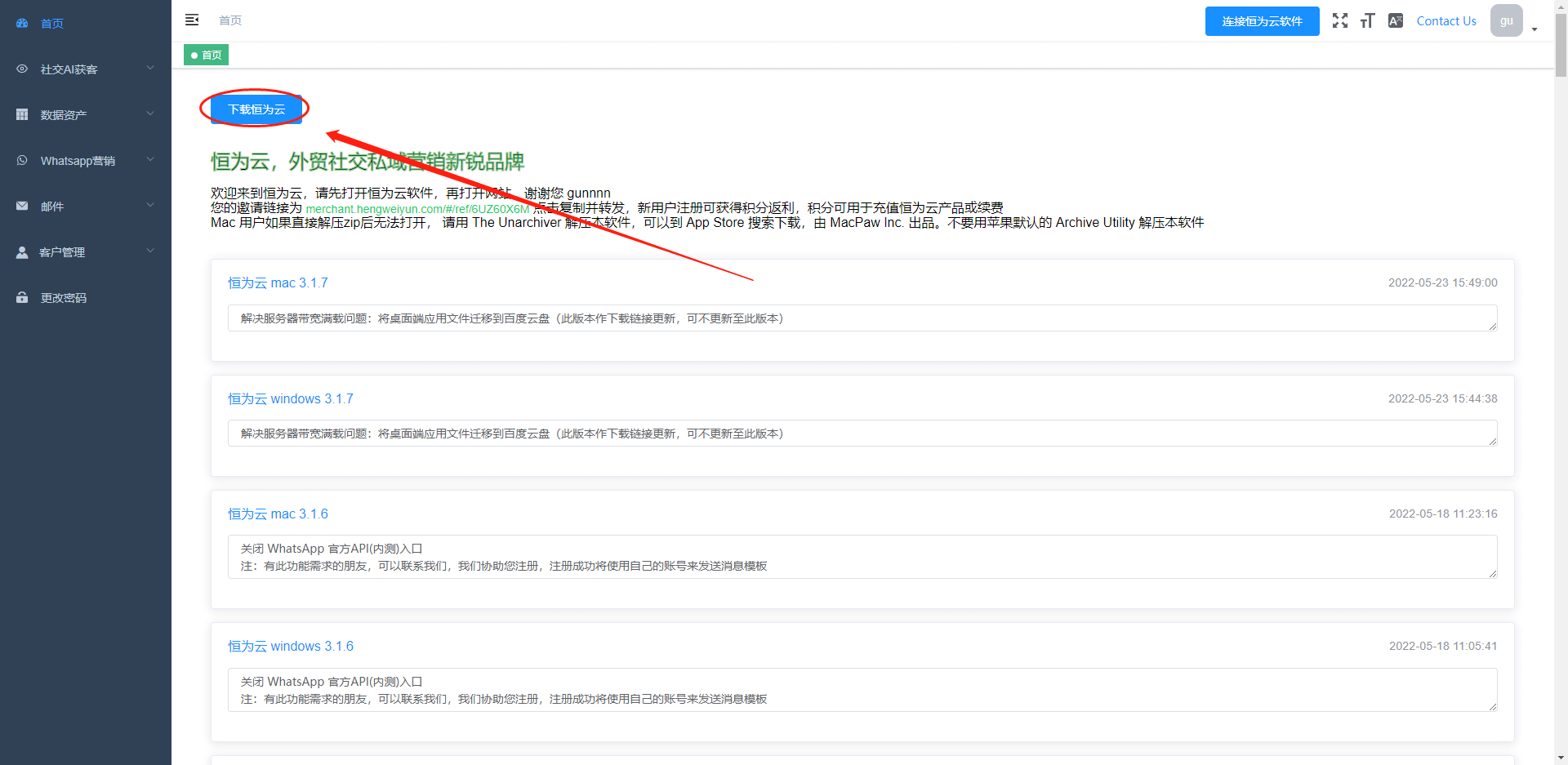The width and height of the screenshot is (1568, 765).
Task: Open the merchant.hengweiyun.com invitation link
Action: 417,209
